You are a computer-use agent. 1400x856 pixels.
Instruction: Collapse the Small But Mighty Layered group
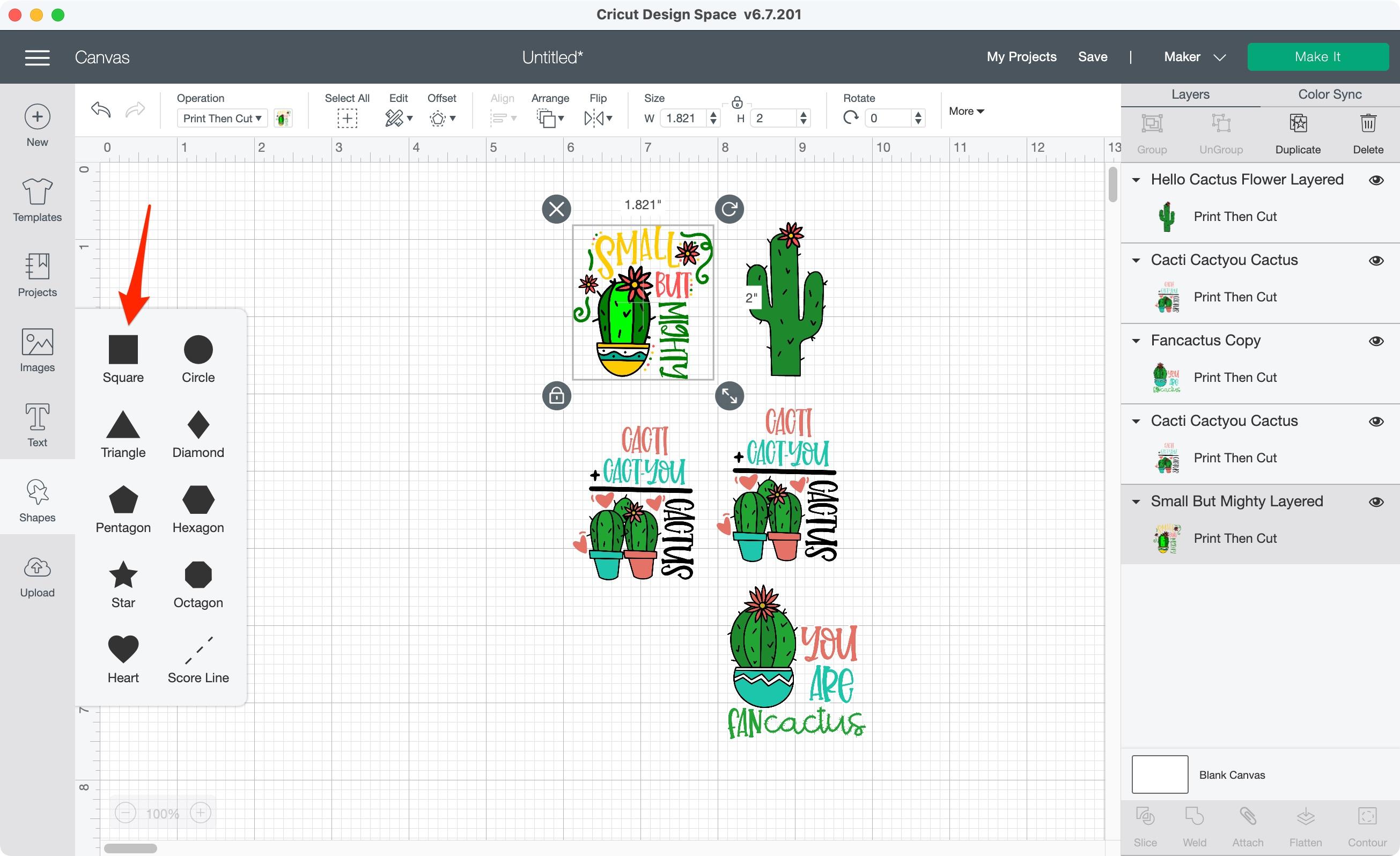click(1135, 502)
